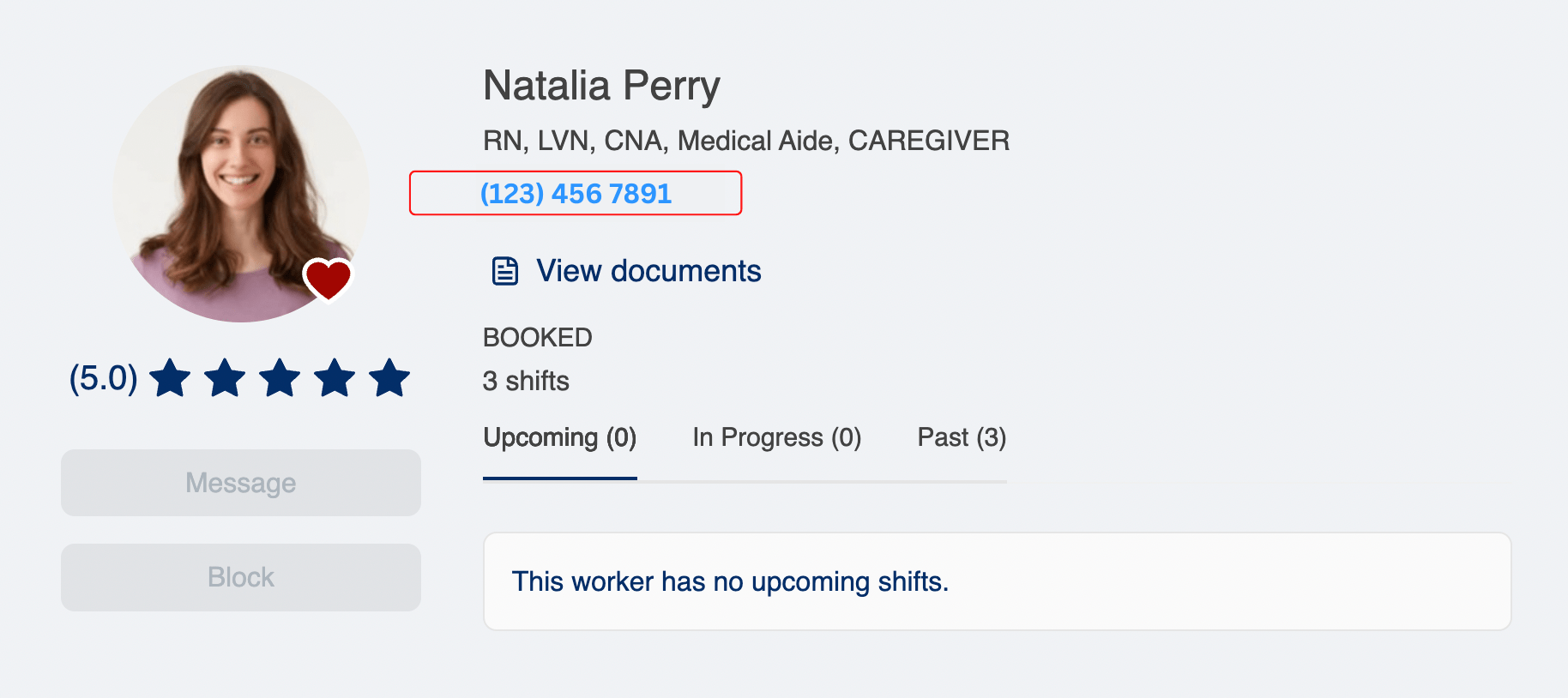Image resolution: width=1568 pixels, height=698 pixels.
Task: Click the document icon beside View documents
Action: [504, 270]
